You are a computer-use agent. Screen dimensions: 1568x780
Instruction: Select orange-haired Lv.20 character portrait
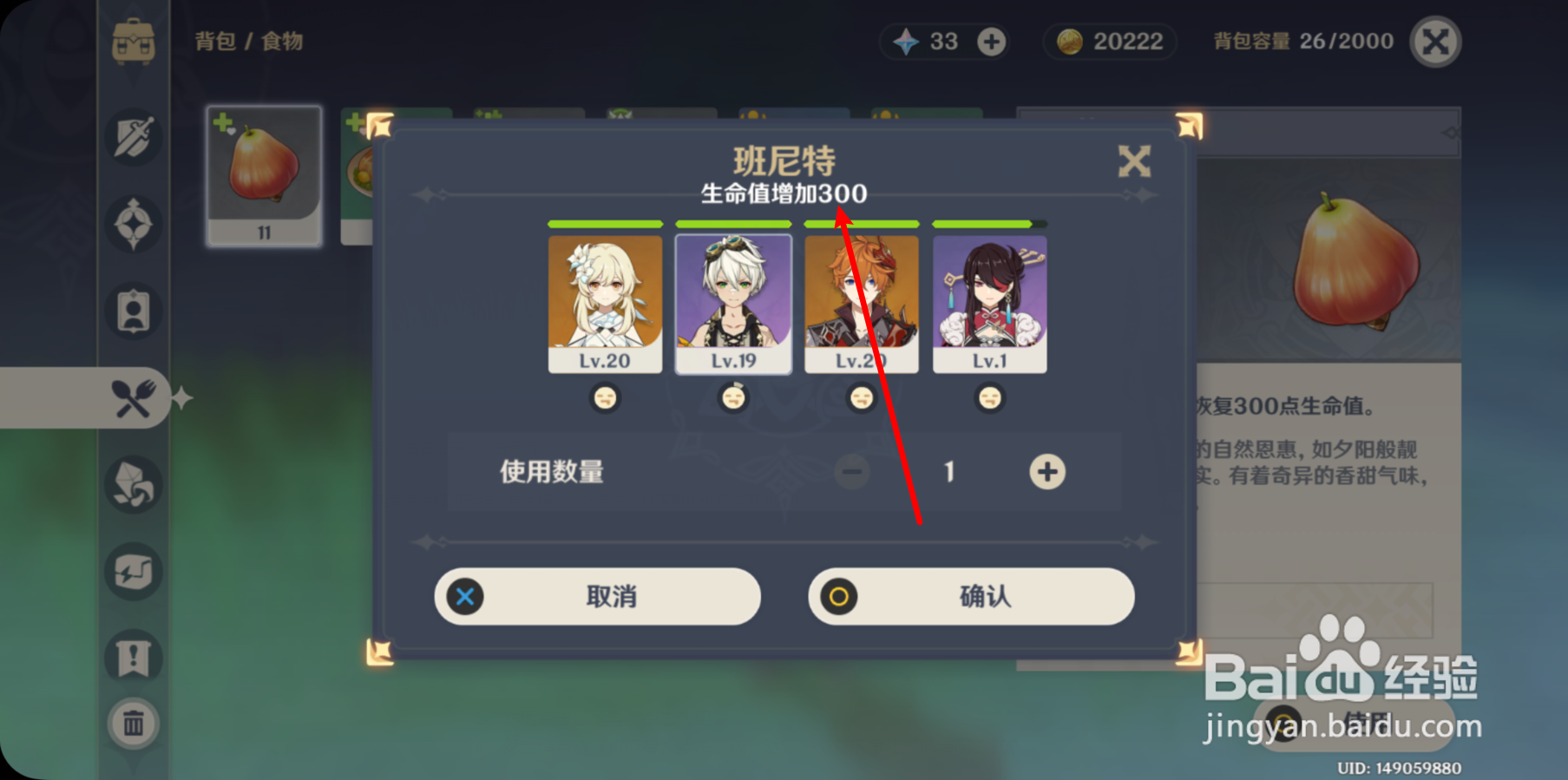[862, 305]
